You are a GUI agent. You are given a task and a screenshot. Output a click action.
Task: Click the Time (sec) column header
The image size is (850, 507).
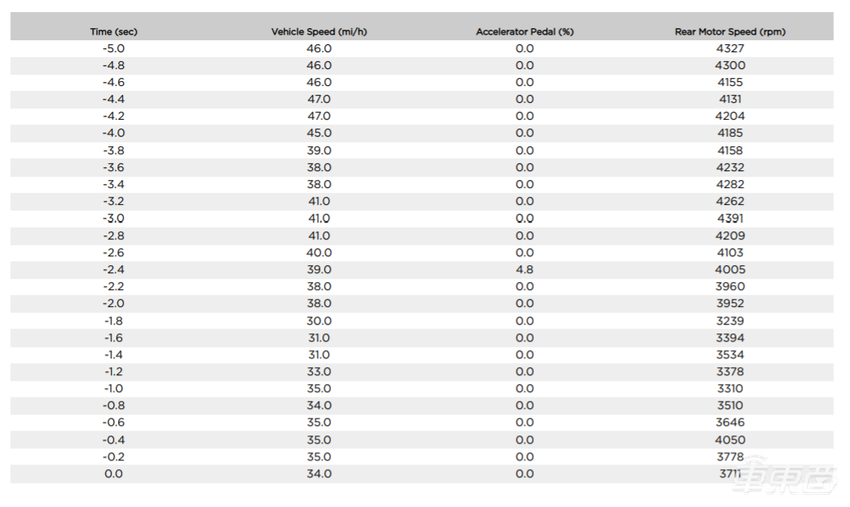pyautogui.click(x=113, y=32)
